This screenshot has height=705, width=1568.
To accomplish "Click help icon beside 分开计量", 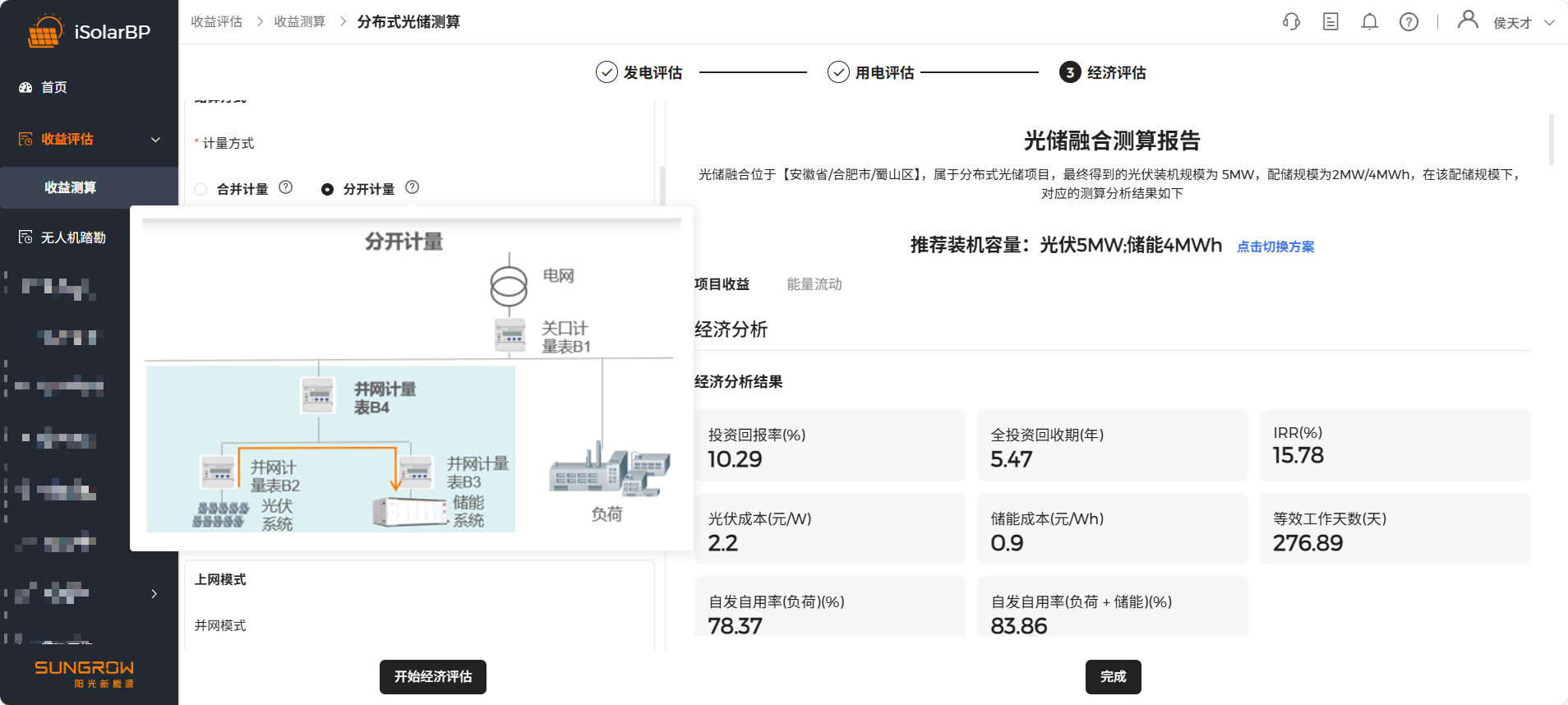I will (x=413, y=187).
